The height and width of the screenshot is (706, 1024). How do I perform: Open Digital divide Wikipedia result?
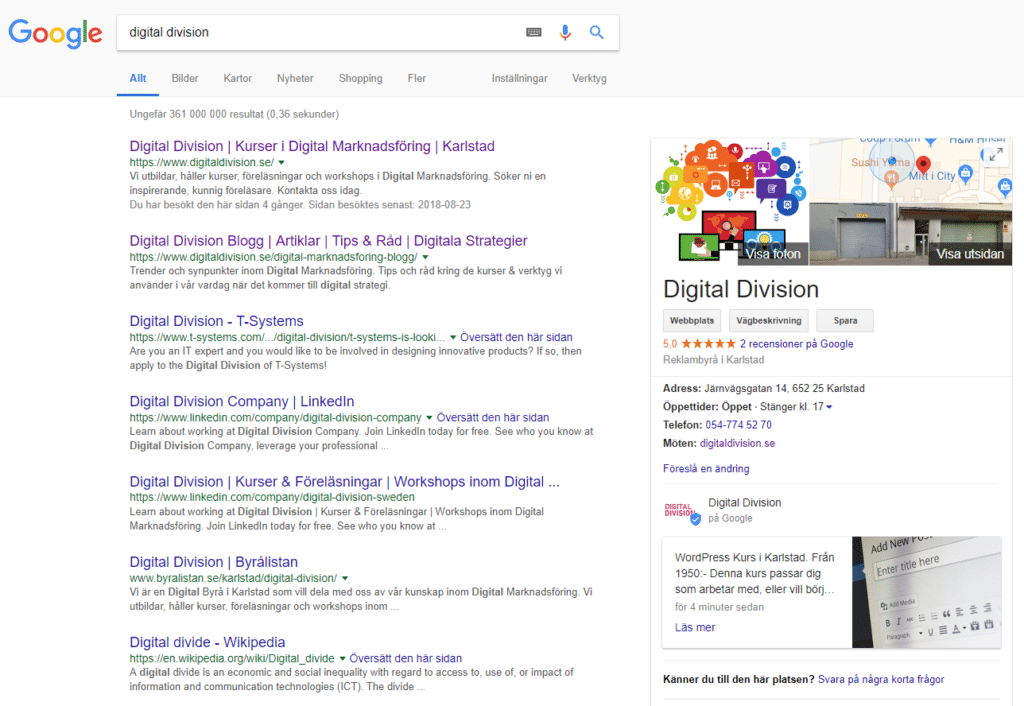[x=207, y=643]
